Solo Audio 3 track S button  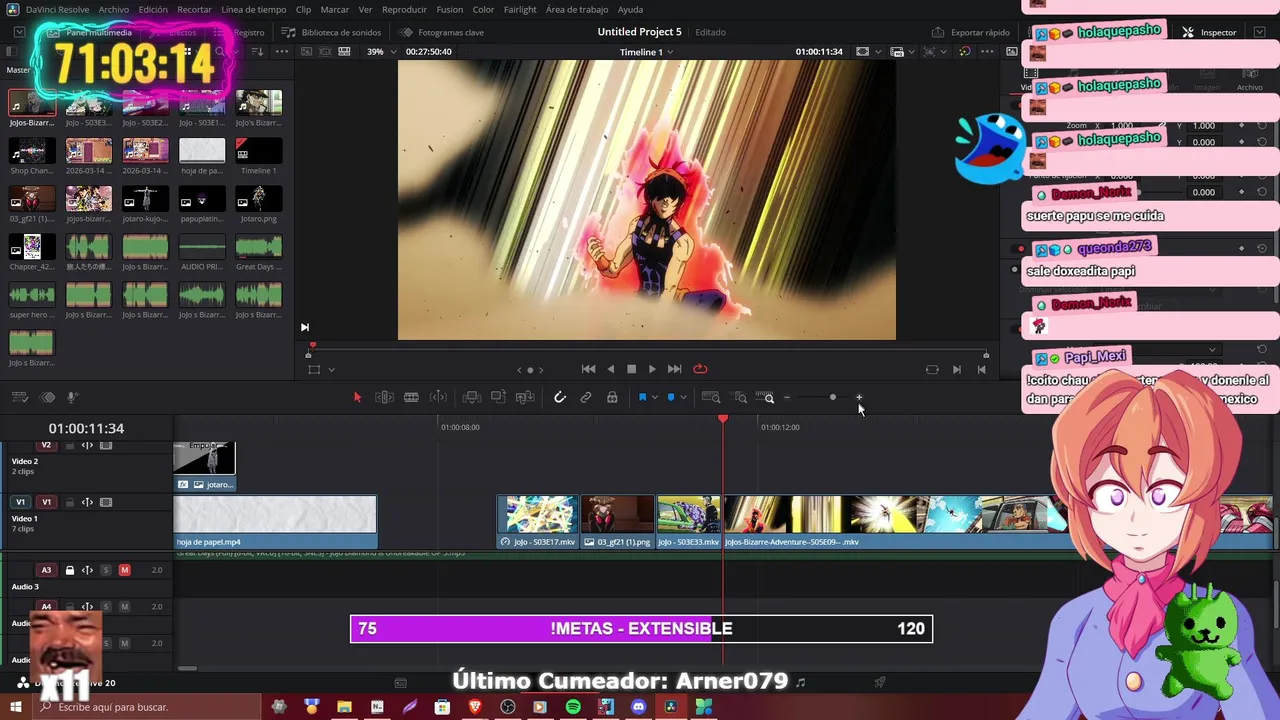click(106, 570)
